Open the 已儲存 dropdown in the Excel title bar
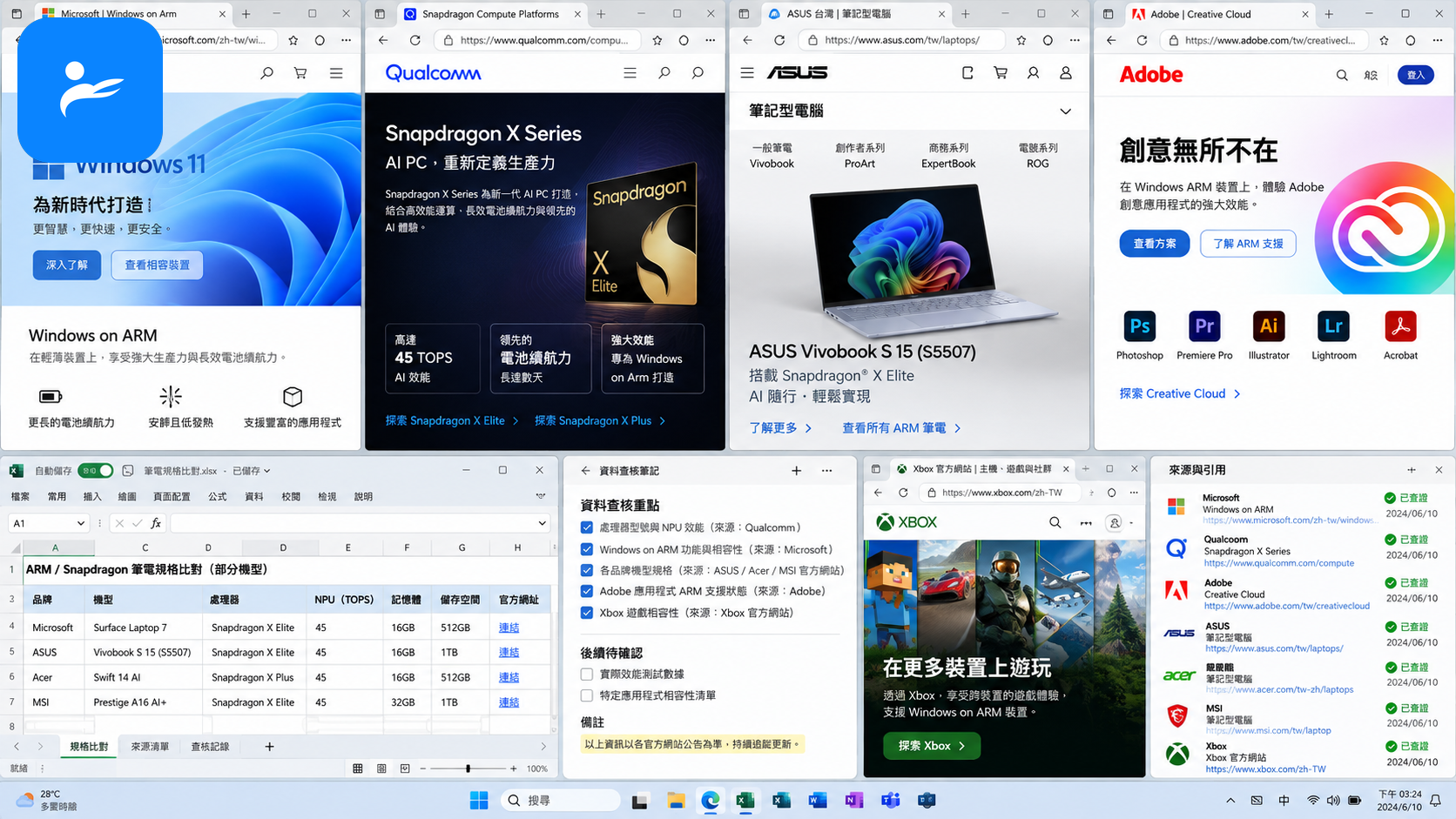This screenshot has height=819, width=1456. (252, 471)
